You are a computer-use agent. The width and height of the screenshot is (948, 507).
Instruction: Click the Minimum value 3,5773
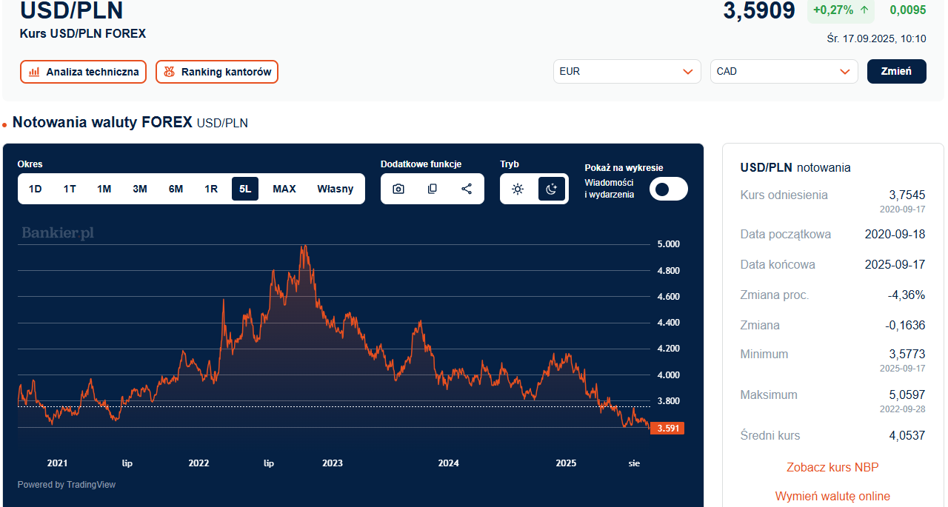(x=907, y=354)
